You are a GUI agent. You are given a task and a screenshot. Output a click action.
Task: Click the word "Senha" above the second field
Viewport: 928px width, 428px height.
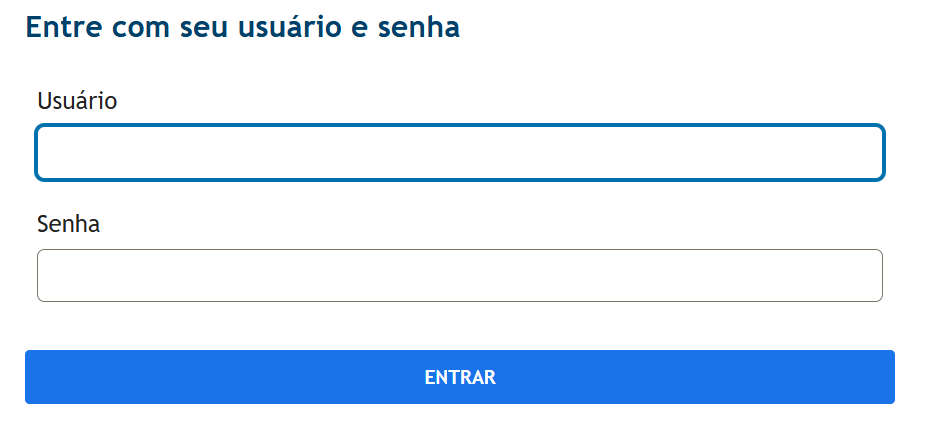point(68,223)
